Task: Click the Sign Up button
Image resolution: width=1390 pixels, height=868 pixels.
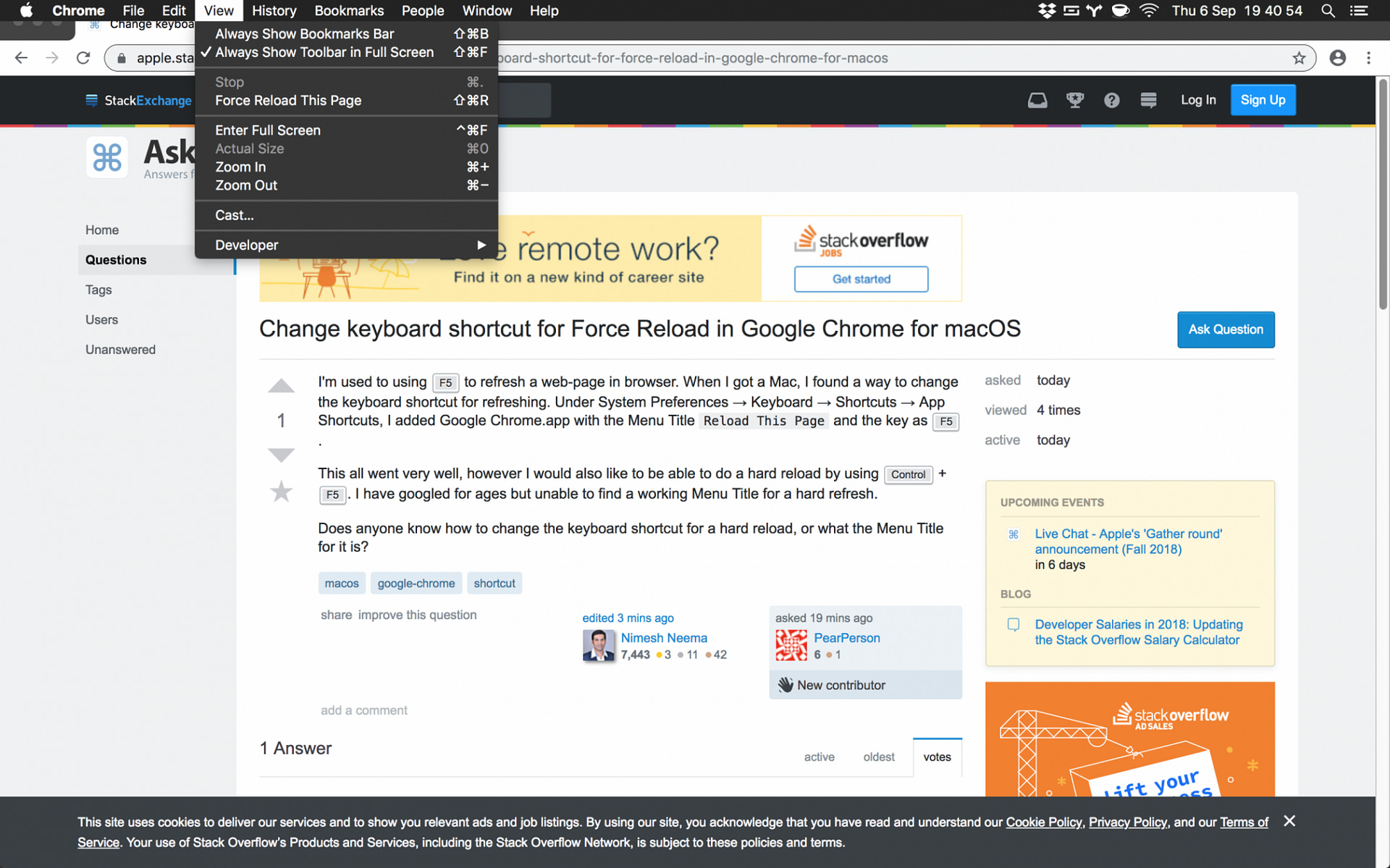Action: [x=1263, y=100]
